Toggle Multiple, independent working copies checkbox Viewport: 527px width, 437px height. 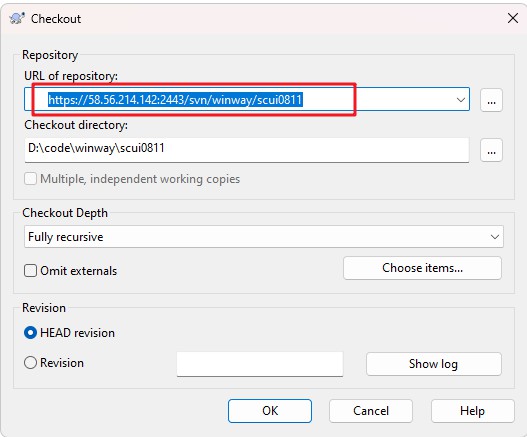[x=30, y=178]
